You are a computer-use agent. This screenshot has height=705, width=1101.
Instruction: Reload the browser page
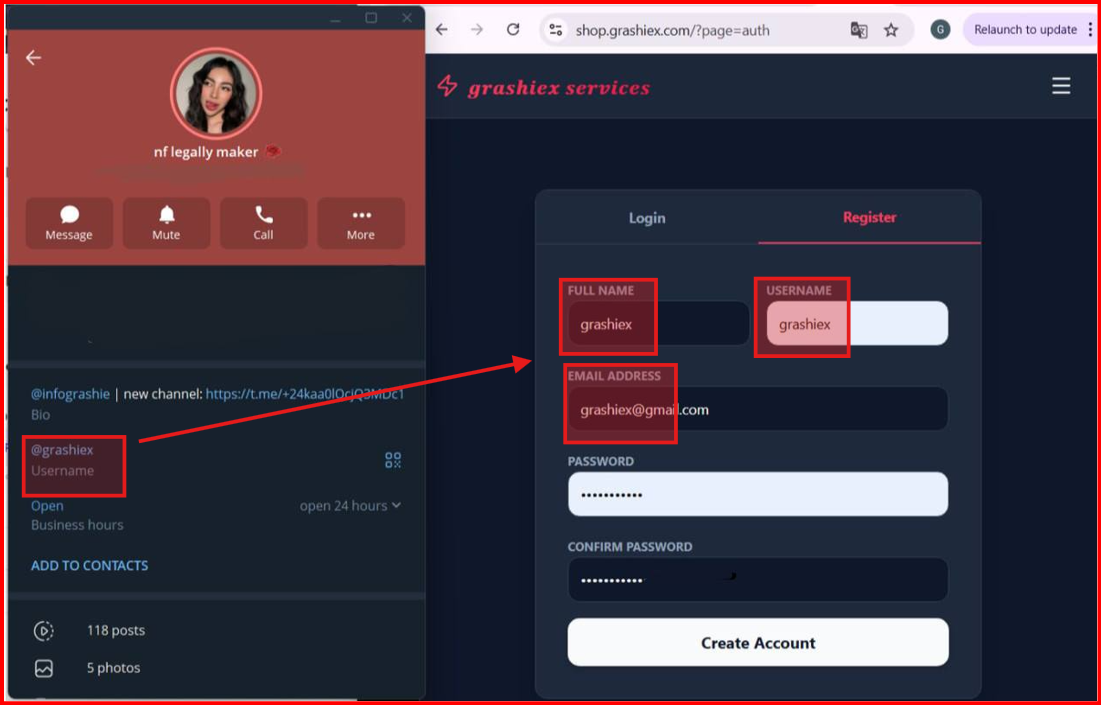pos(513,30)
